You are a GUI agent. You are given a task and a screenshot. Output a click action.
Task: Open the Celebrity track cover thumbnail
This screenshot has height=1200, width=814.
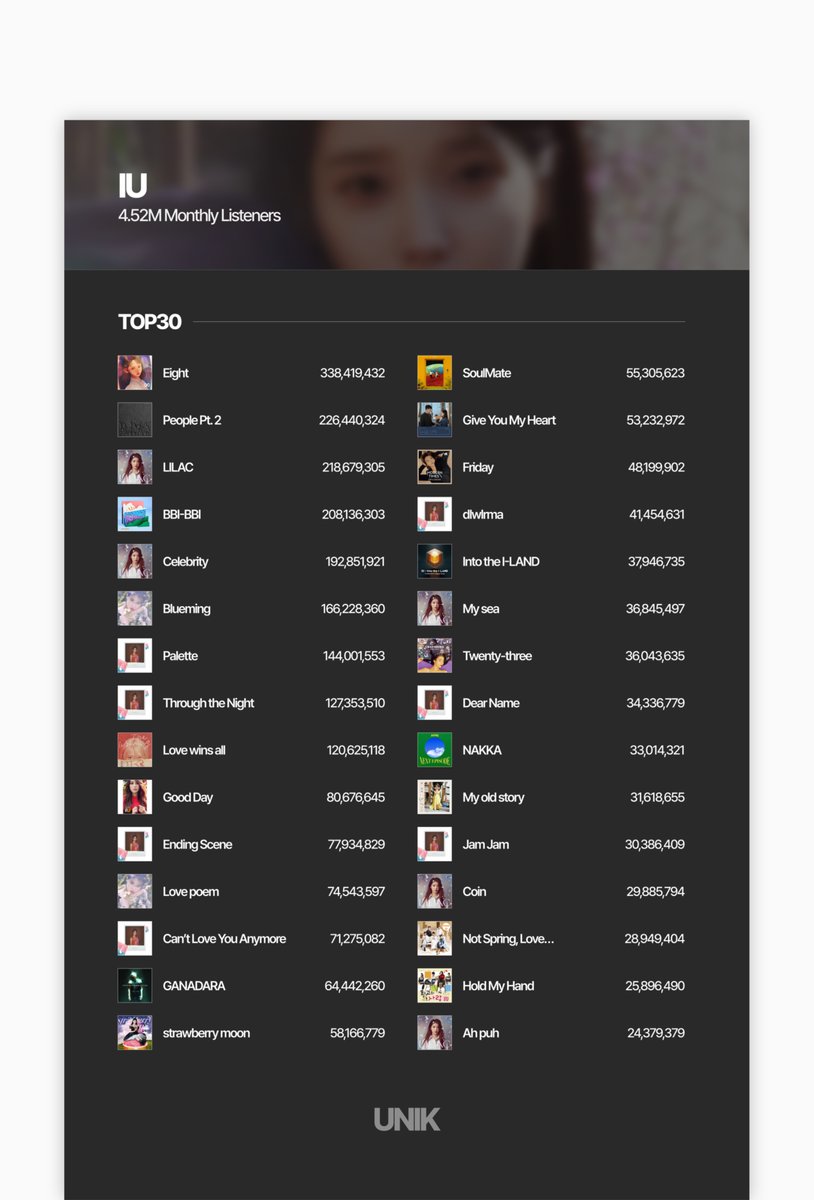click(135, 561)
